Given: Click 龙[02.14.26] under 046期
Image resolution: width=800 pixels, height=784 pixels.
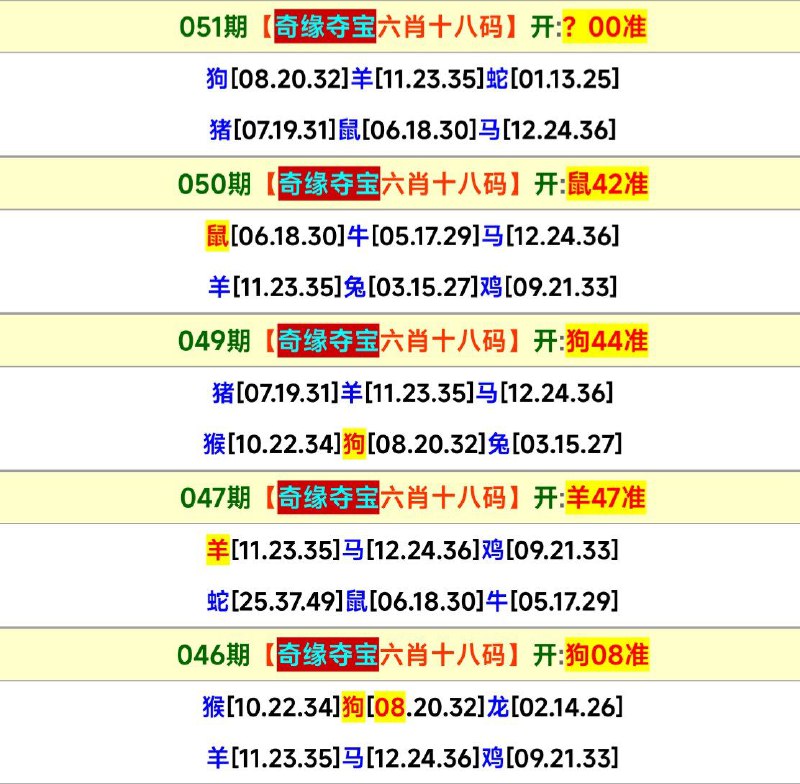Looking at the screenshot, I should coord(555,707).
